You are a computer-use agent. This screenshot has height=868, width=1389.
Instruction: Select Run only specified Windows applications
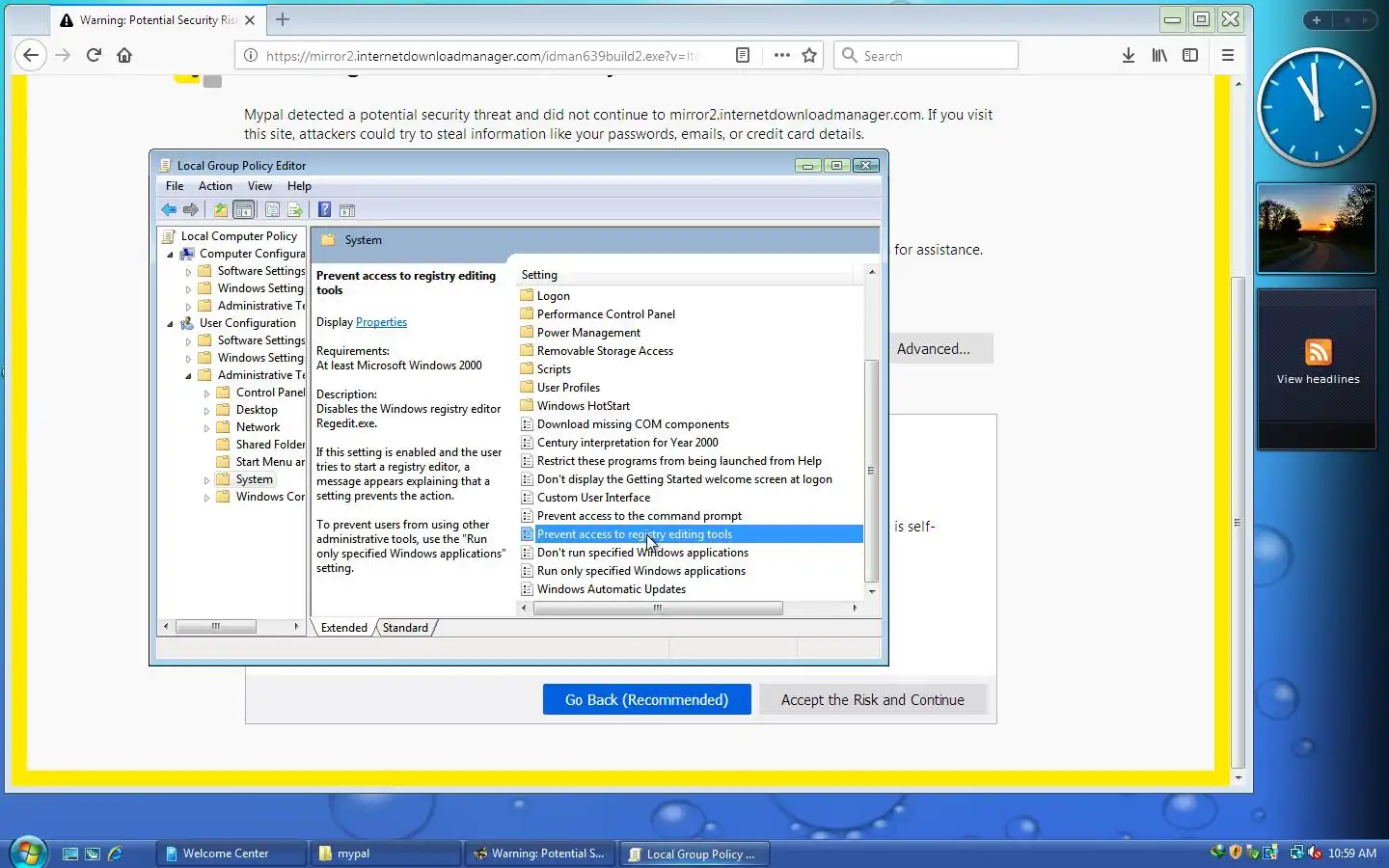(641, 571)
